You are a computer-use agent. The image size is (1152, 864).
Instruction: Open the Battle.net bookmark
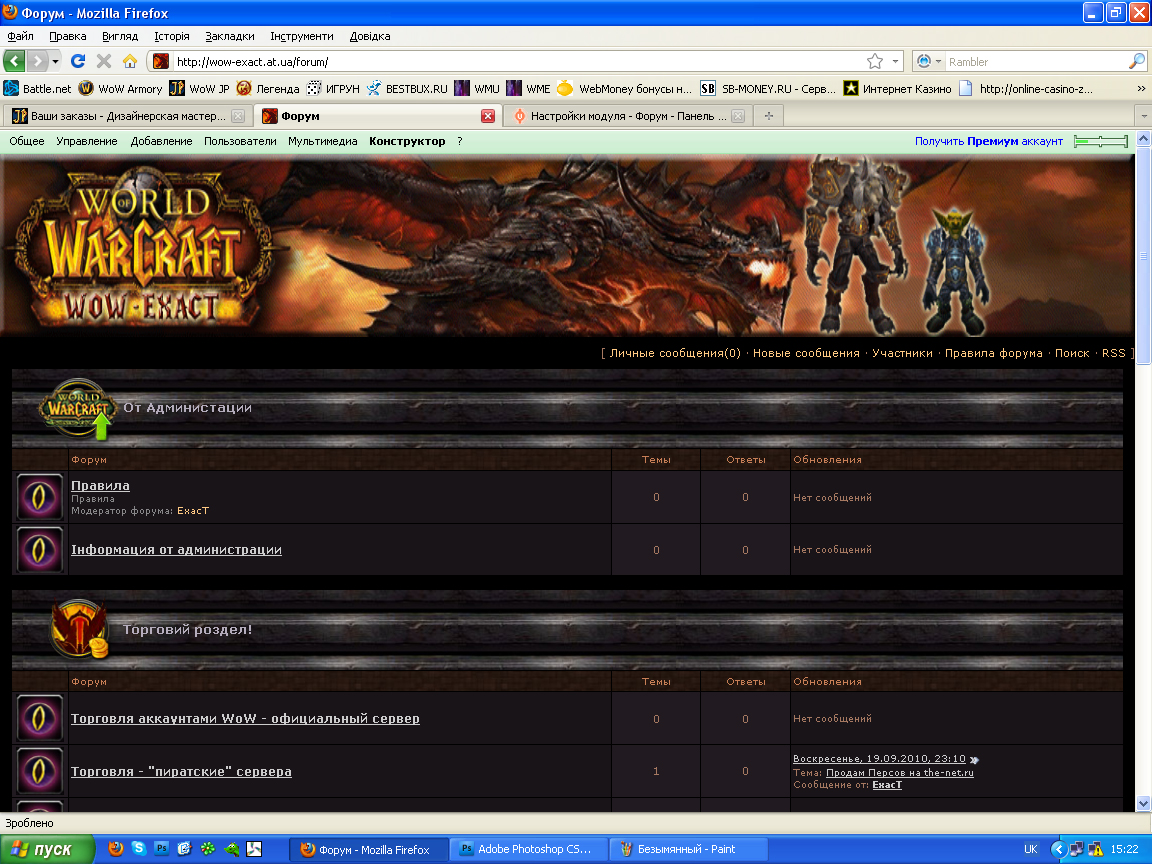tap(37, 89)
